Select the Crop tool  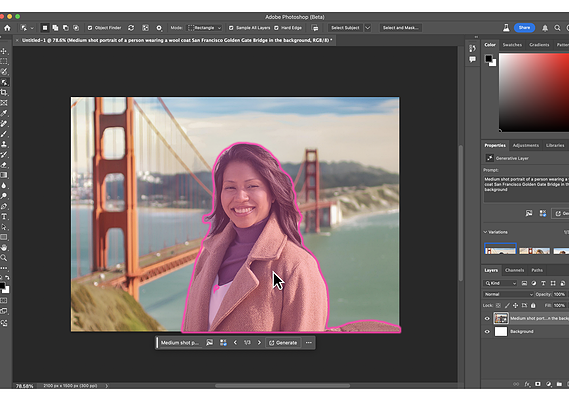pyautogui.click(x=4, y=92)
